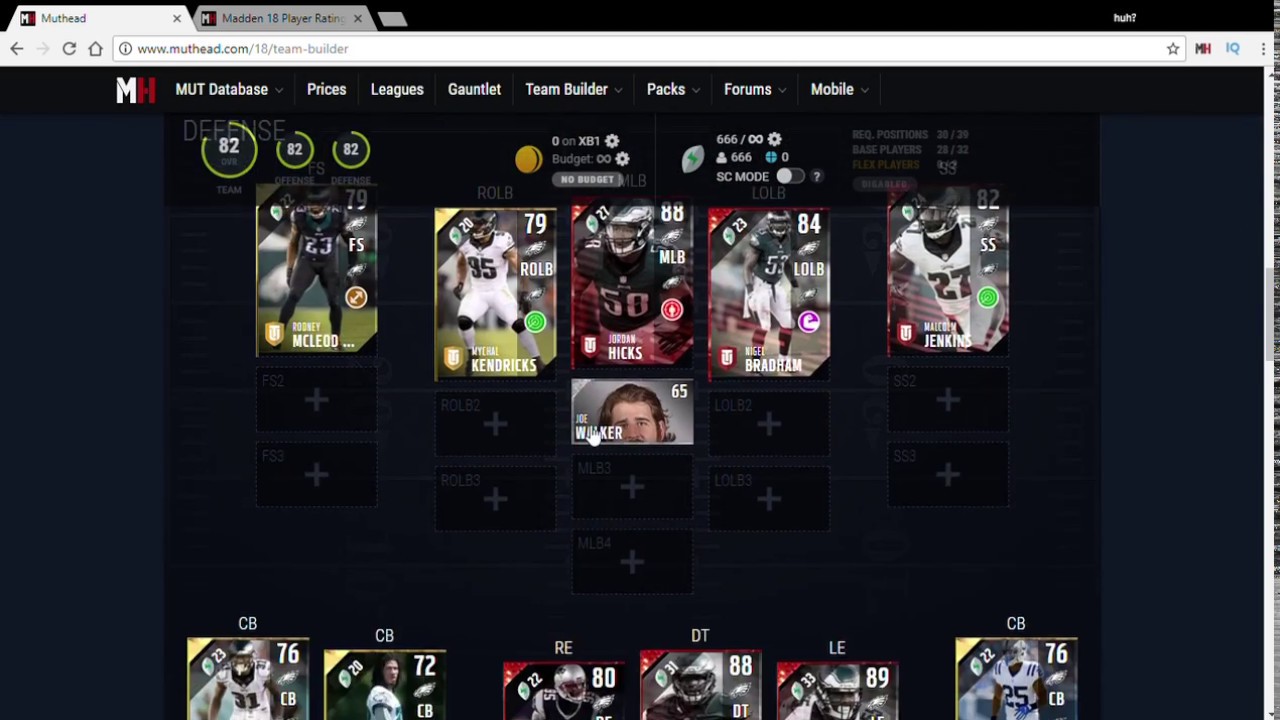Open the Prices page
Viewport: 1280px width, 720px height.
click(326, 90)
